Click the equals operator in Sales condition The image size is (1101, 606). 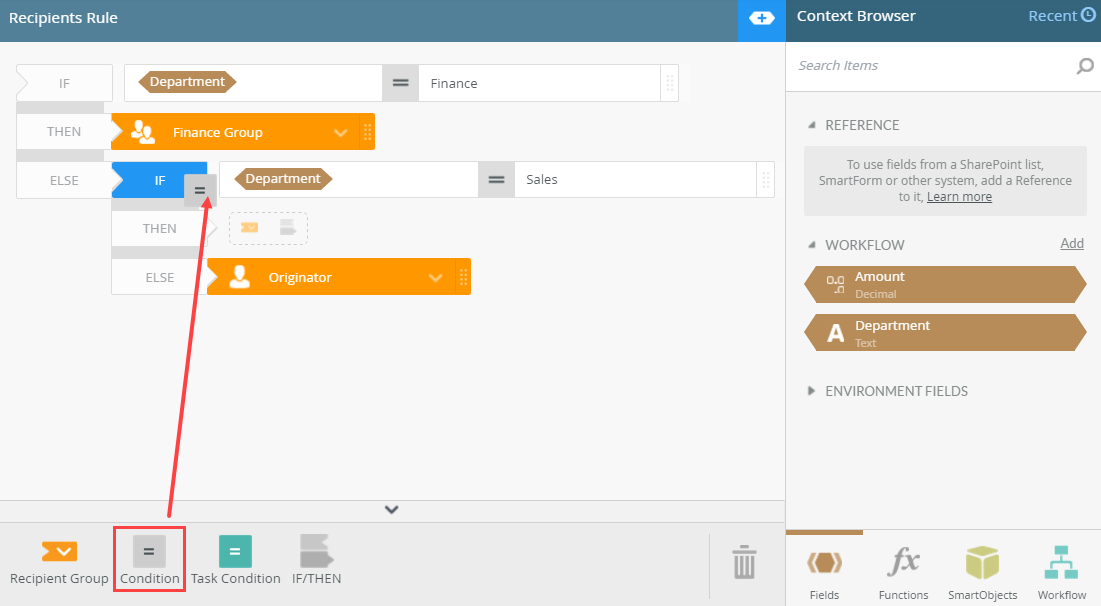[496, 180]
